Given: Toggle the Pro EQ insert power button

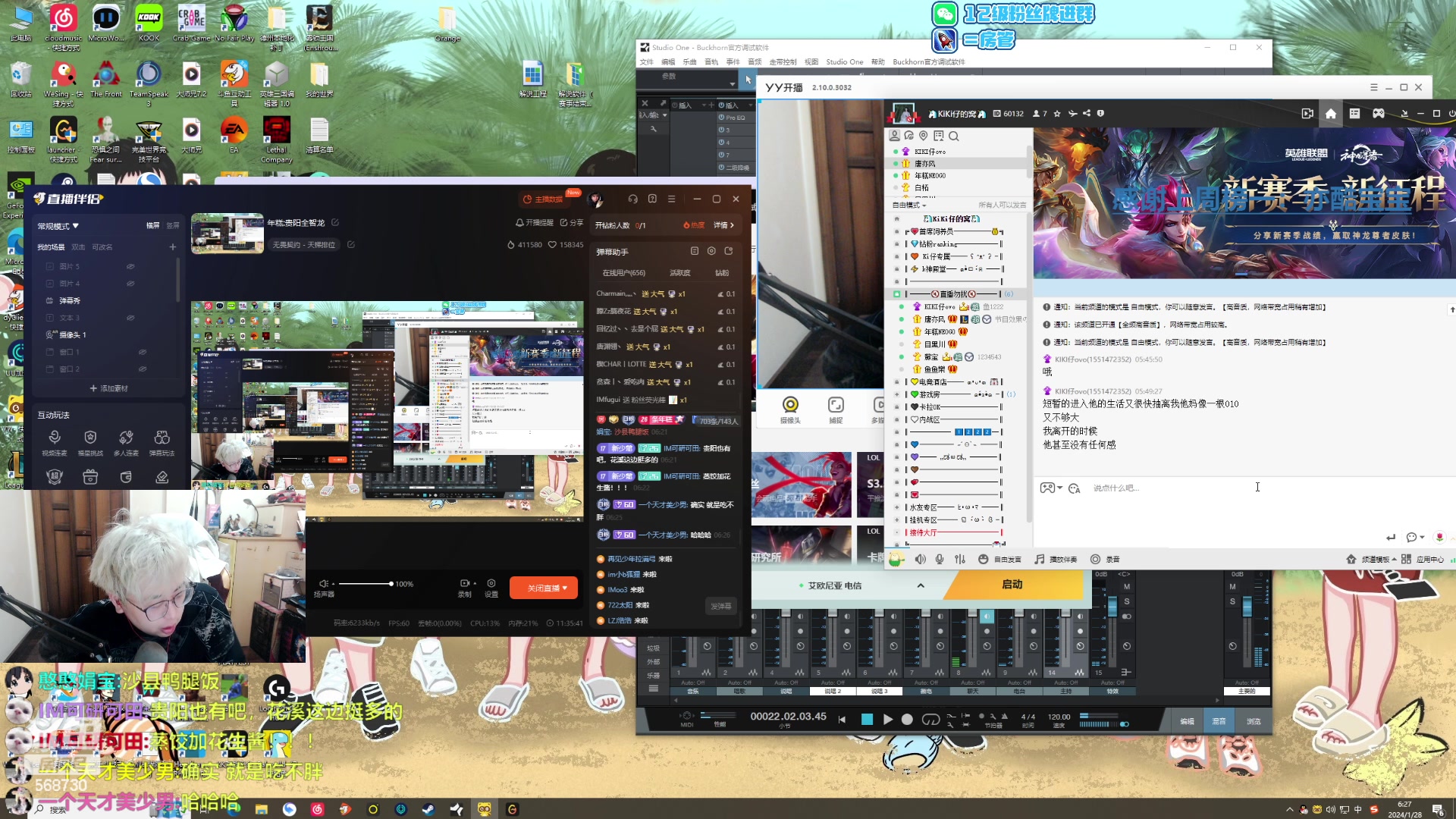Looking at the screenshot, I should click(721, 118).
